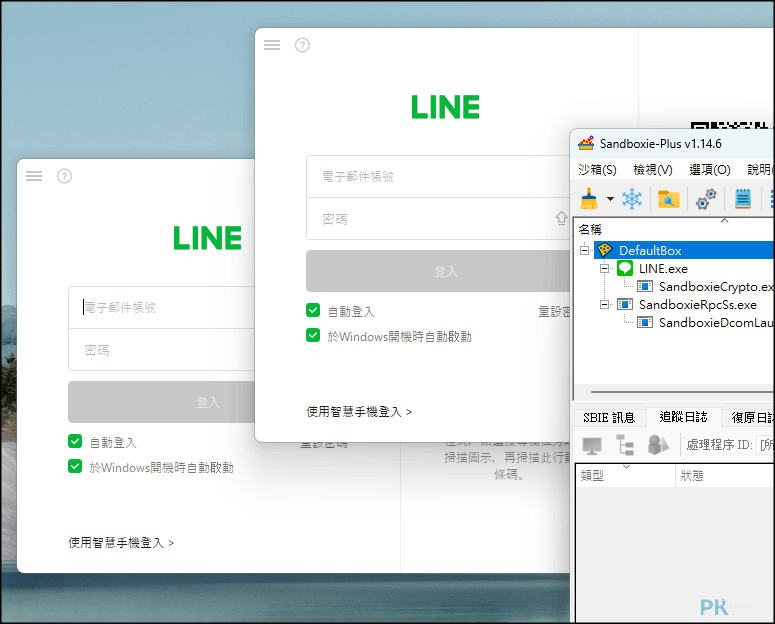Click 電子郵件帳號 field in front LINE window
775x624 pixels.
(x=438, y=177)
